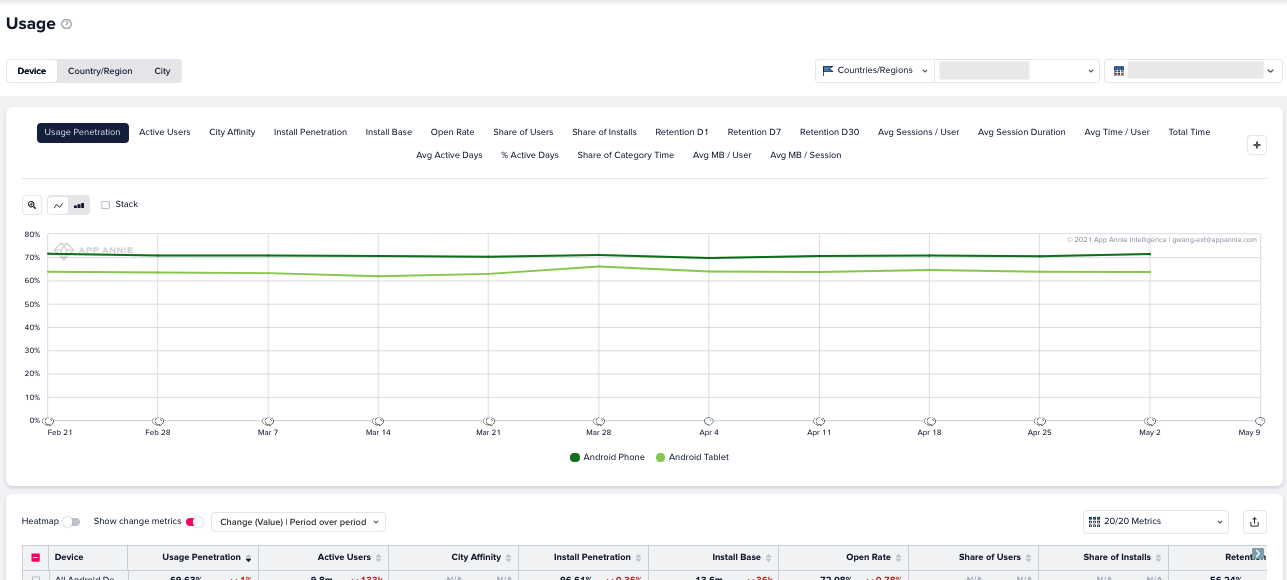Screen dimensions: 1287x580
Task: Toggle Android Tablet series in legend
Action: coord(692,457)
